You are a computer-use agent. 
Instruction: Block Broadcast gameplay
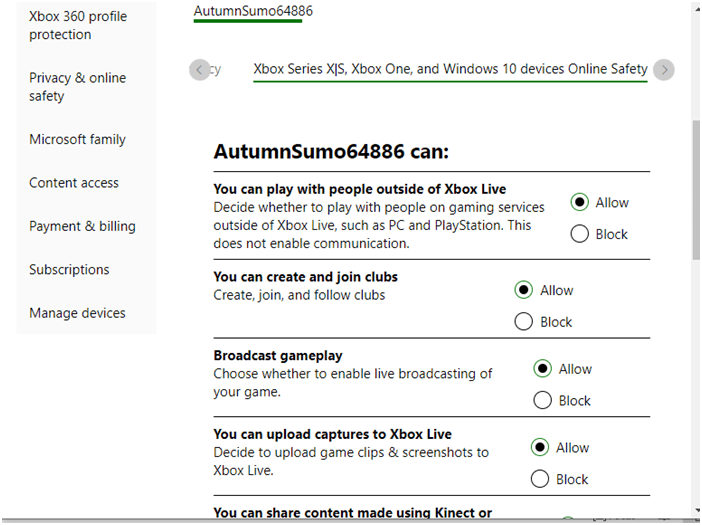point(542,400)
